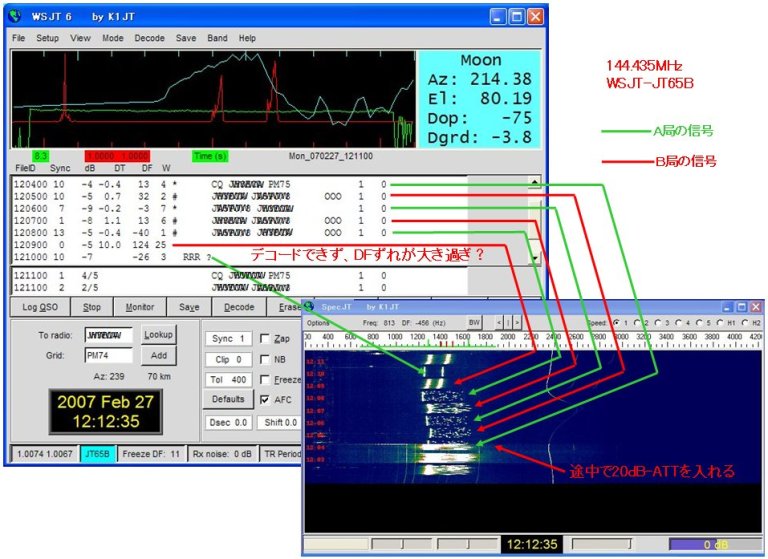
Task: Click the Dsec 0.0 value box
Action: click(228, 422)
